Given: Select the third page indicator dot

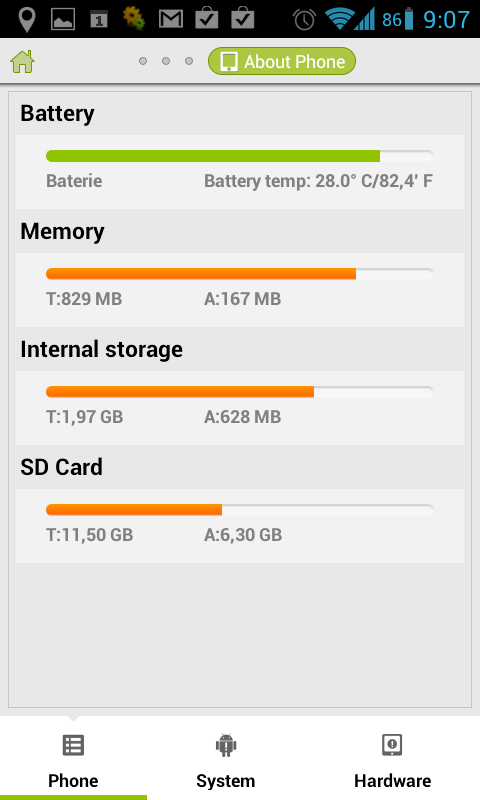Looking at the screenshot, I should coord(189,61).
